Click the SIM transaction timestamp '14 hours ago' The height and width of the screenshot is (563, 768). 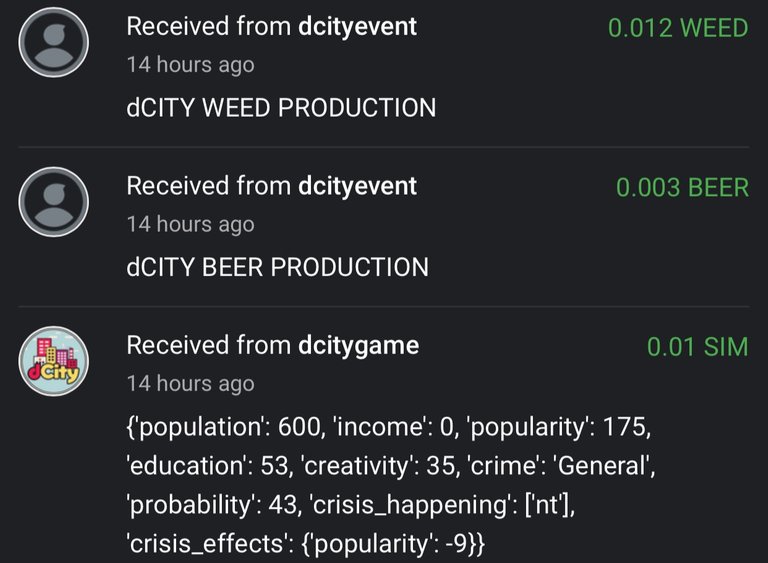click(191, 384)
